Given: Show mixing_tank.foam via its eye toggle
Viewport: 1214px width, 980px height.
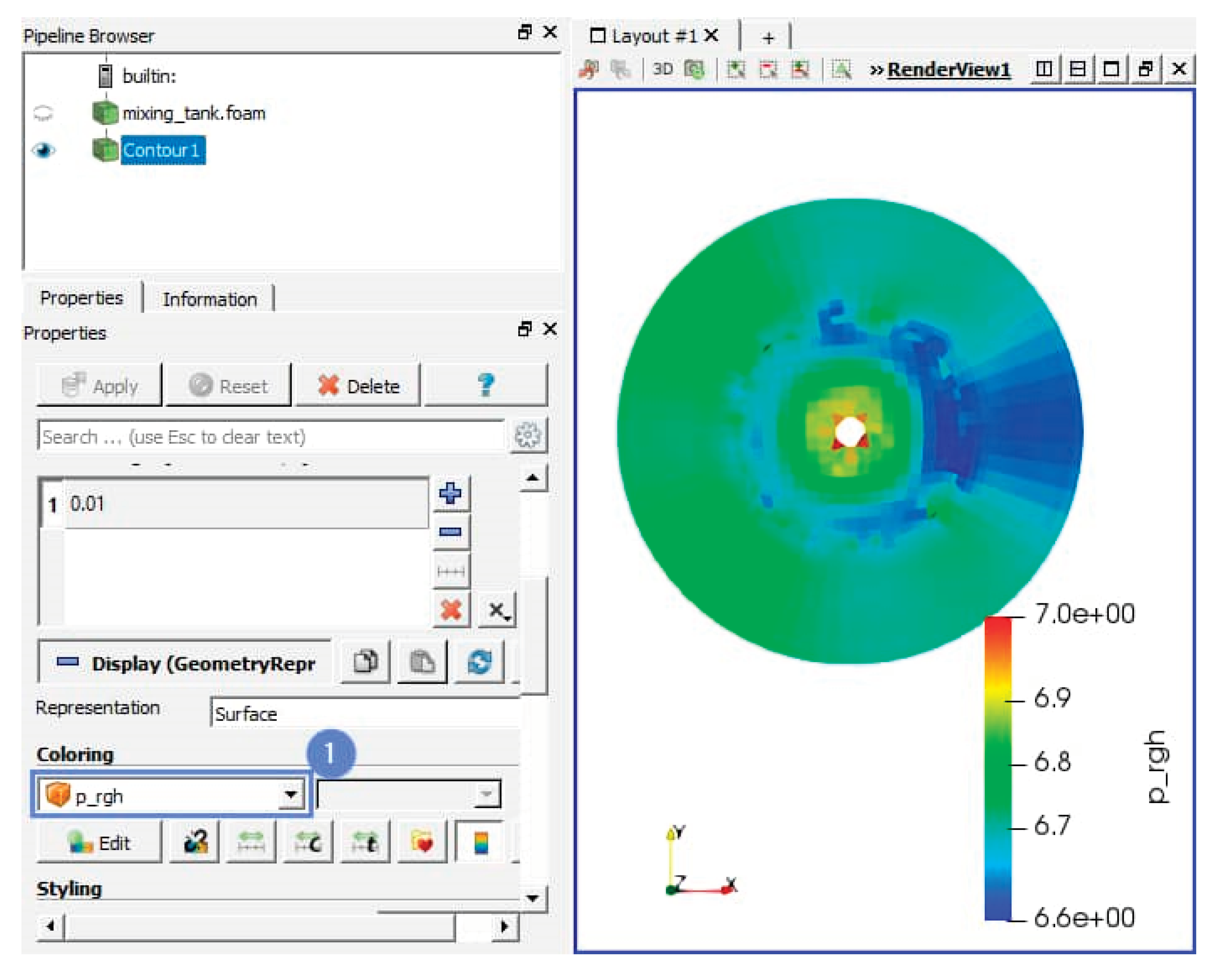Looking at the screenshot, I should [44, 113].
